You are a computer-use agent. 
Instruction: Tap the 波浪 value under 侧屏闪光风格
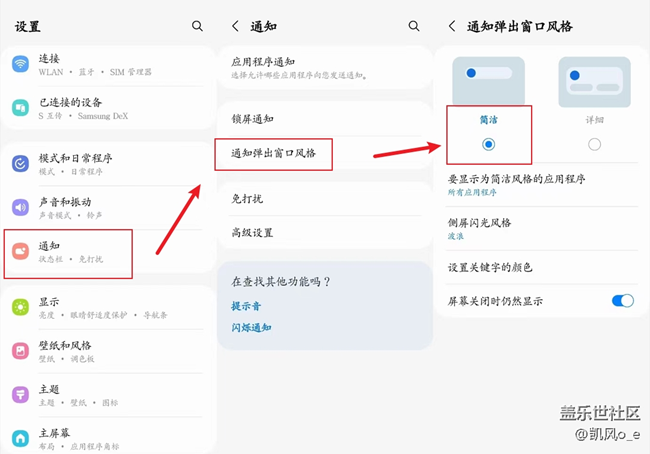point(456,236)
